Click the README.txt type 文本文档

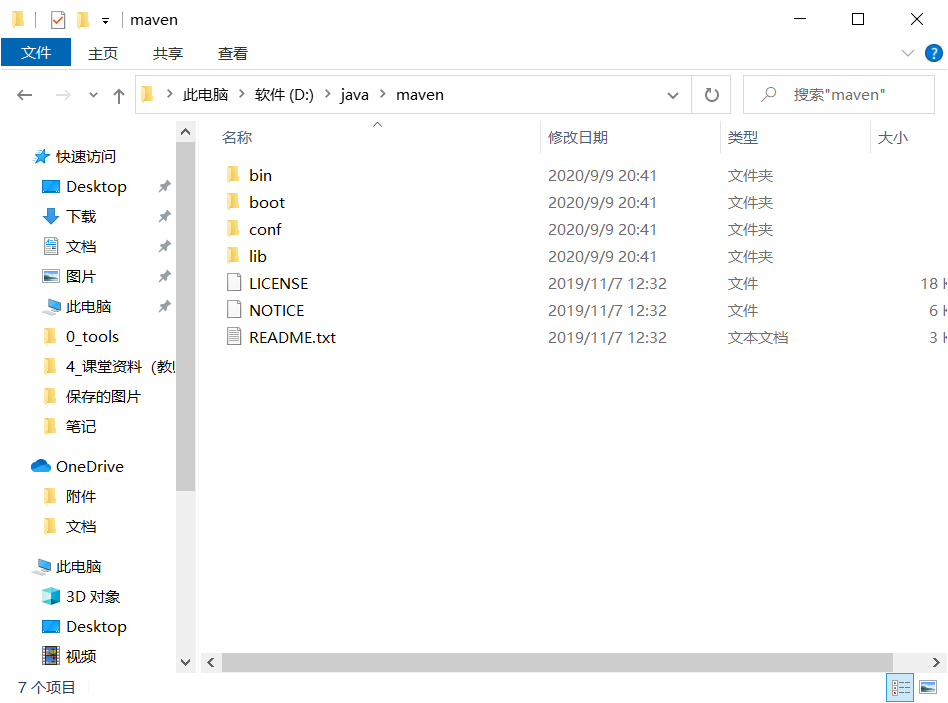(758, 337)
